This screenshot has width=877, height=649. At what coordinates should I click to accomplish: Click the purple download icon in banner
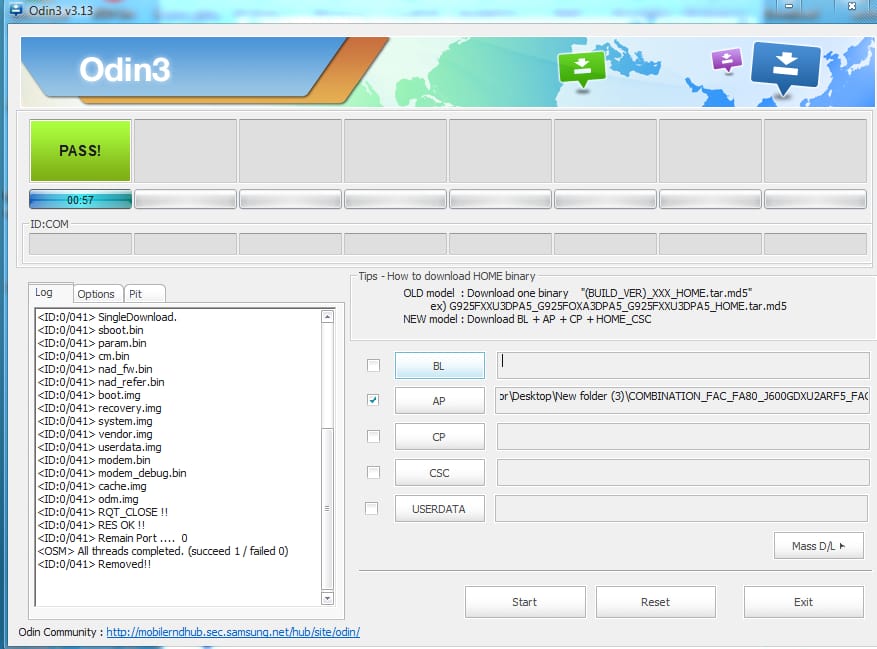(x=727, y=60)
